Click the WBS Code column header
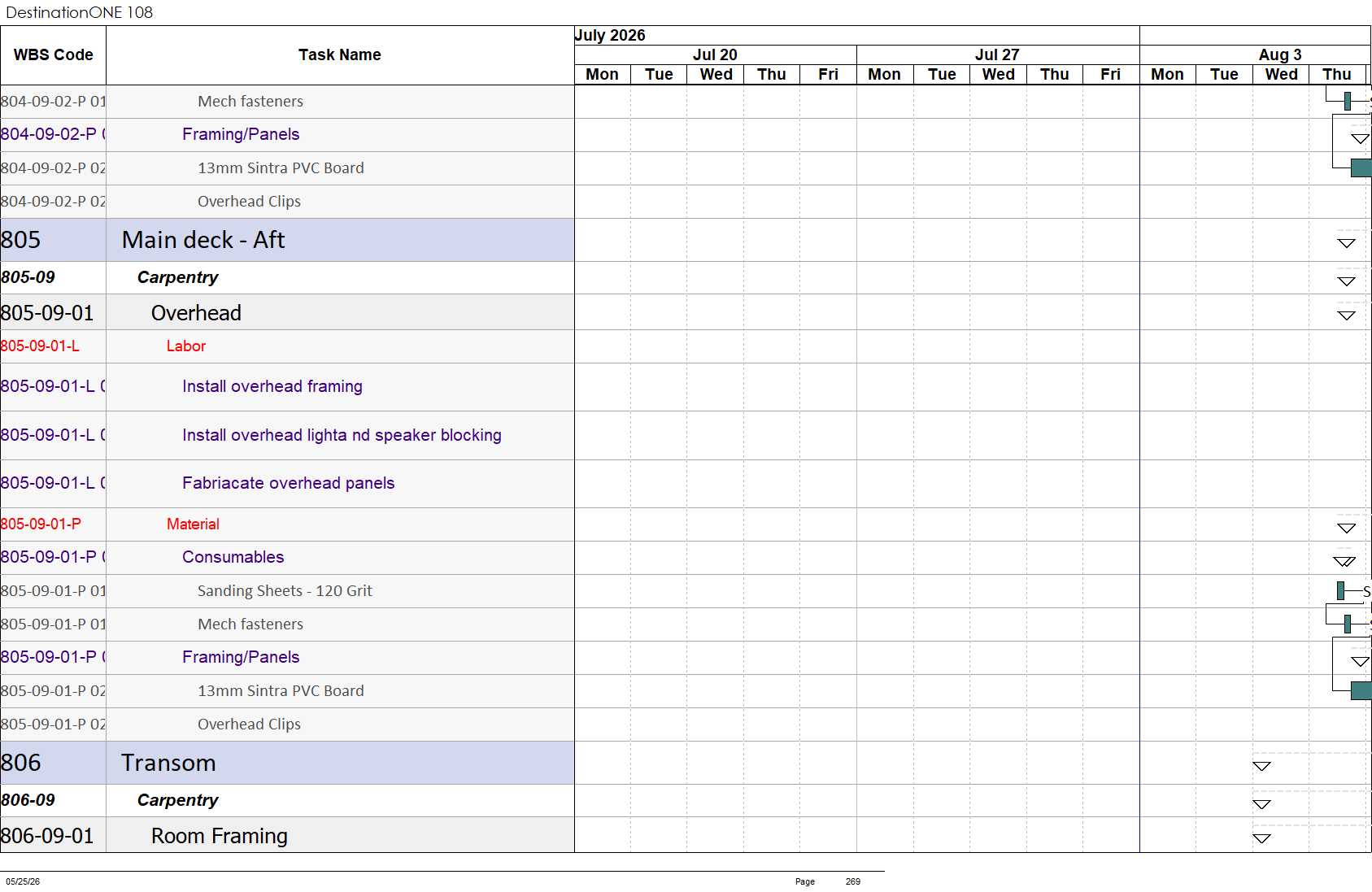Screen dimensions: 1372x892 click(x=53, y=54)
